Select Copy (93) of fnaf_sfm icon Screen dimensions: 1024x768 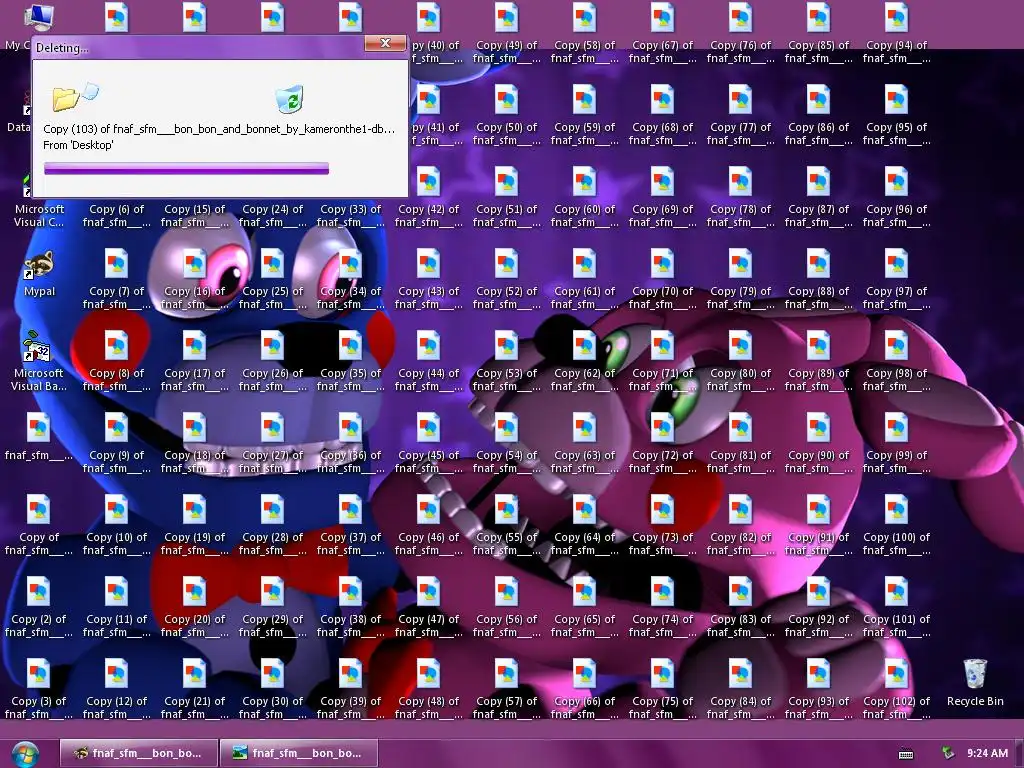pyautogui.click(x=818, y=689)
